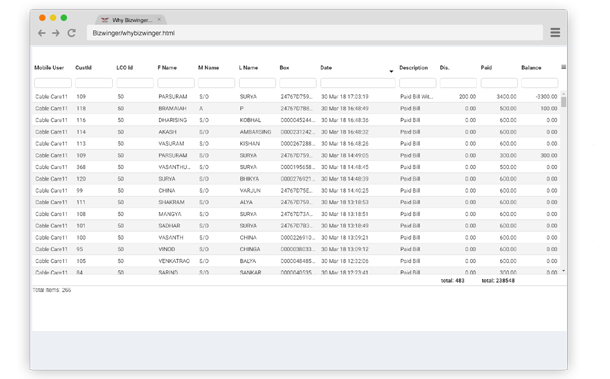
Task: Select the BRAMAIAH customer row
Action: [296, 109]
